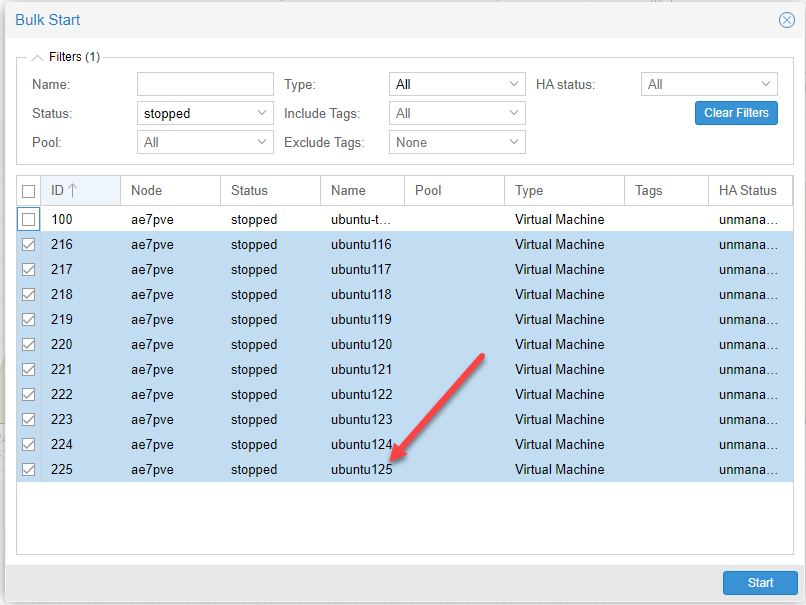Sort by the Pool column header

[454, 191]
